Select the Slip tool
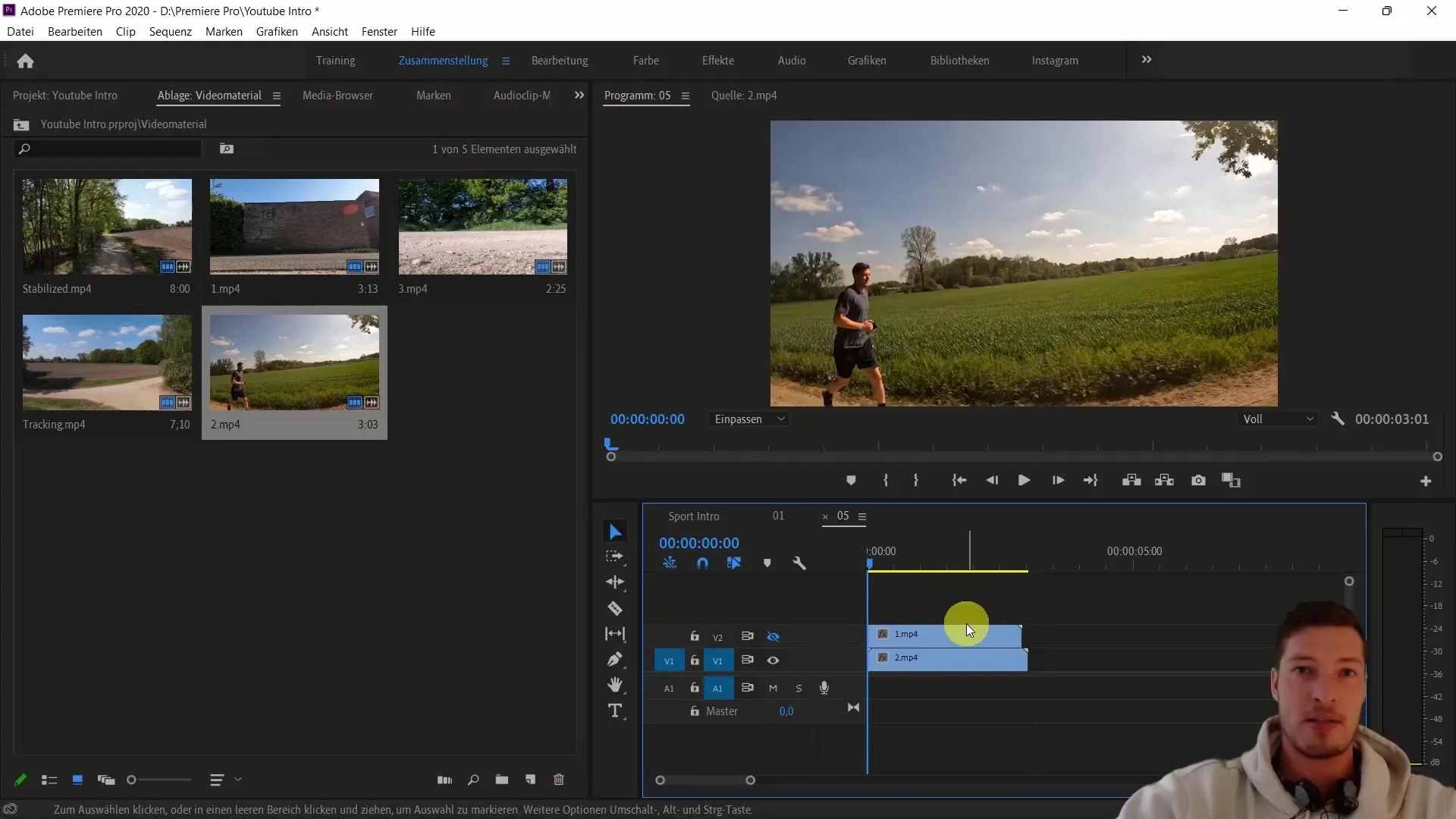1456x819 pixels. coord(615,634)
